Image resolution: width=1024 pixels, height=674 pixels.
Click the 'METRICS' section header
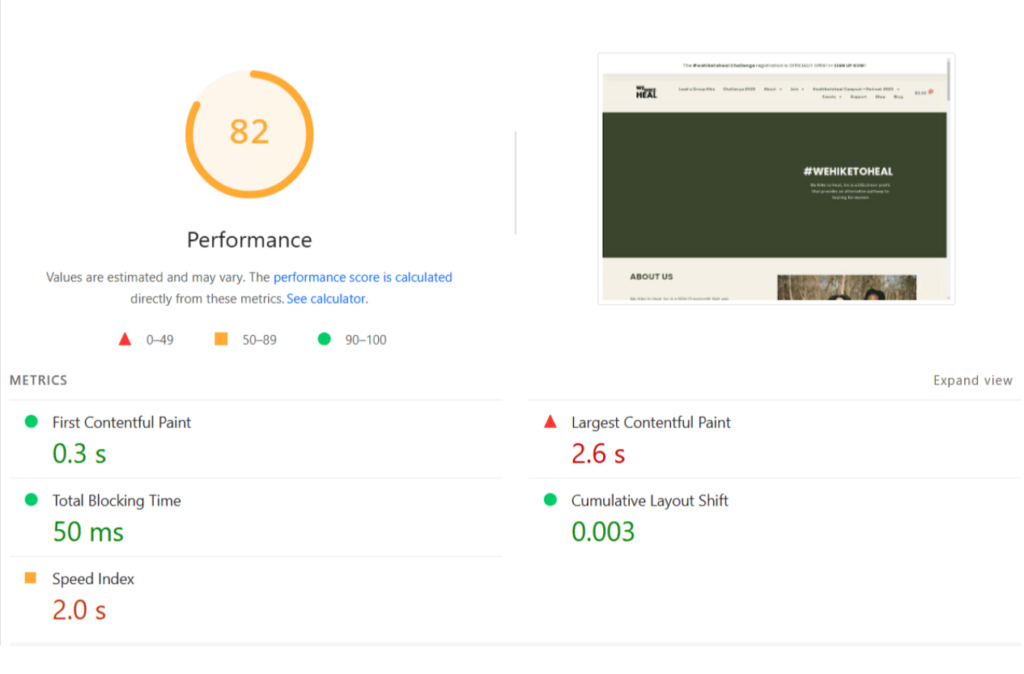click(39, 380)
